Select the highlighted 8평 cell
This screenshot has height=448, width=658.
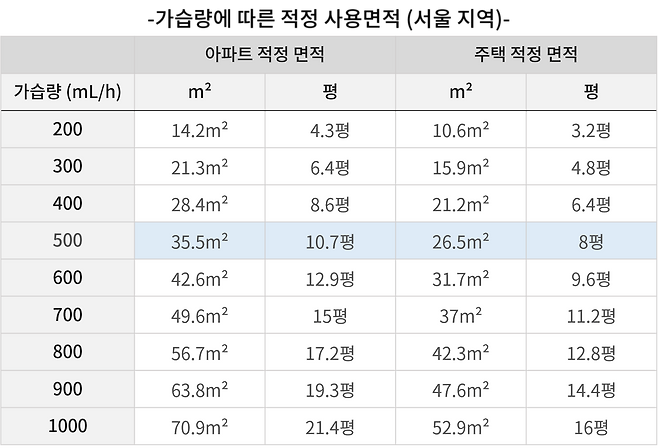(x=591, y=241)
